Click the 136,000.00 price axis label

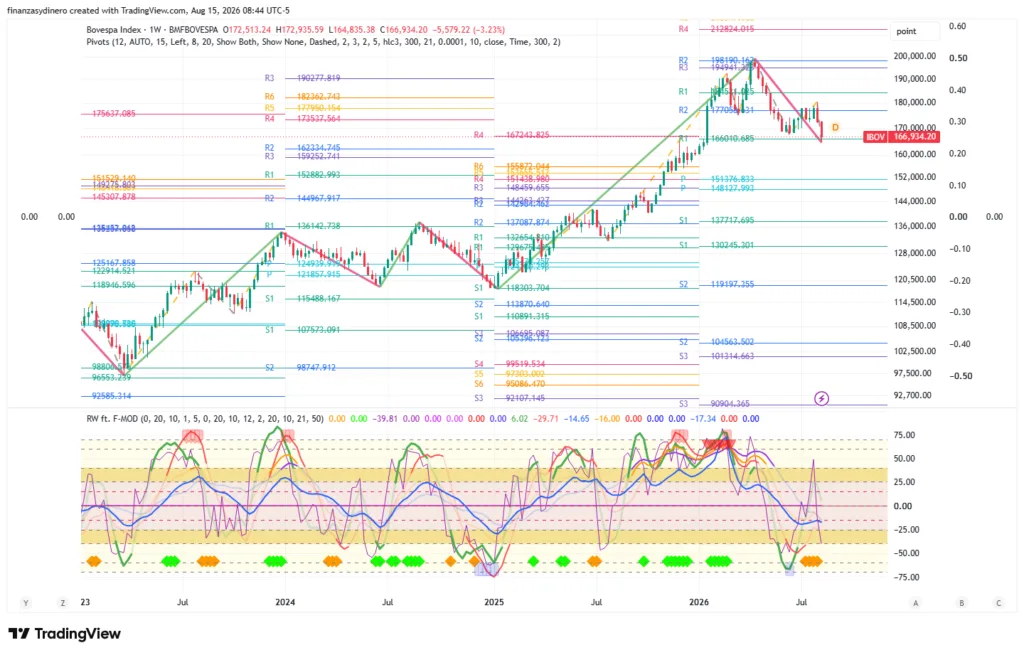pyautogui.click(x=915, y=226)
